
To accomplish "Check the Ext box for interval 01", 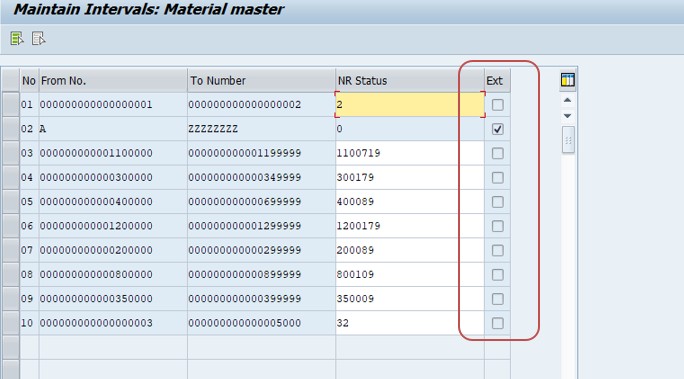I will point(497,105).
